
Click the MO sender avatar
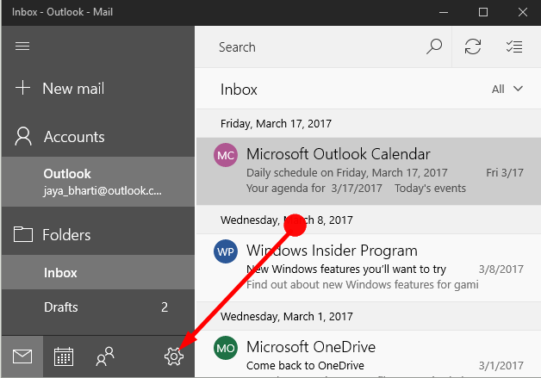click(x=226, y=348)
